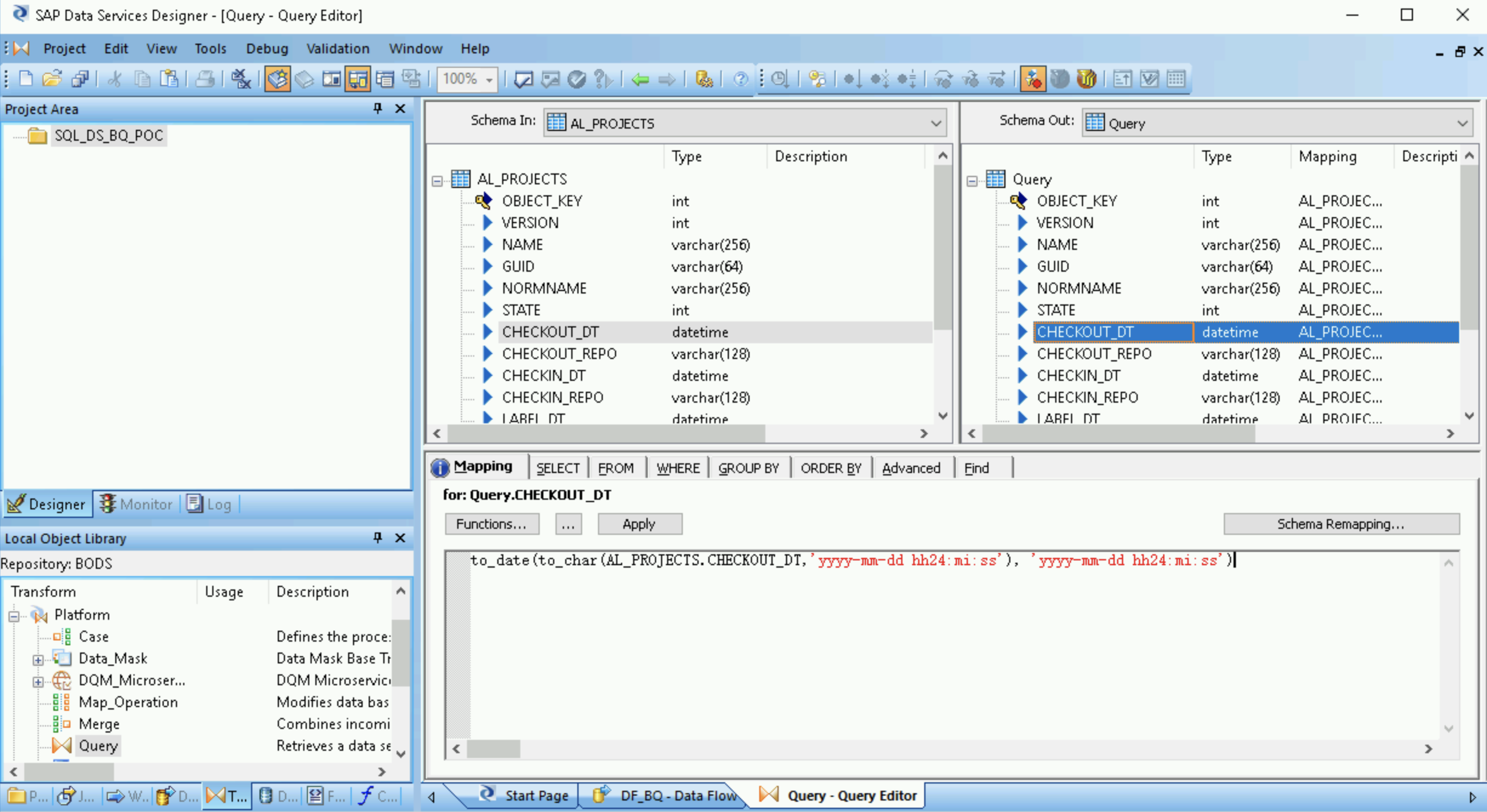Click the ellipsis icon next to Functions button
This screenshot has width=1487, height=812.
pyautogui.click(x=568, y=524)
